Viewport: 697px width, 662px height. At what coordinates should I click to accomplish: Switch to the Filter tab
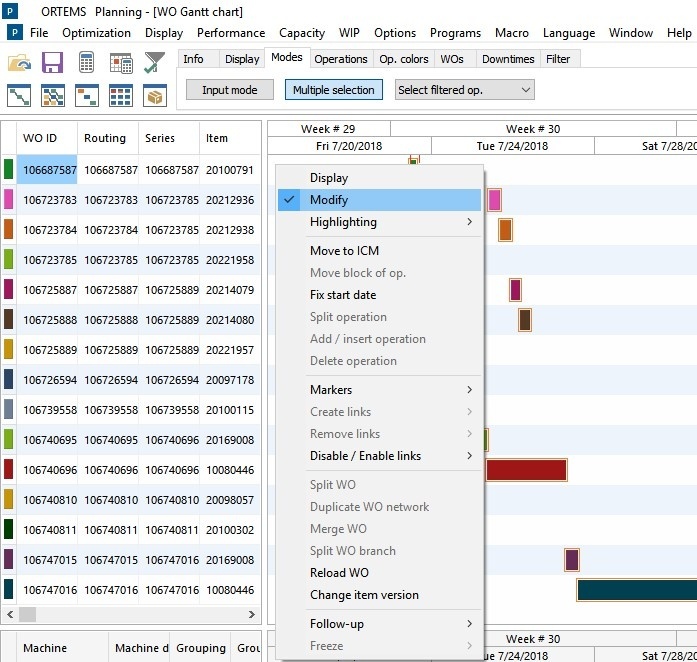pyautogui.click(x=558, y=59)
